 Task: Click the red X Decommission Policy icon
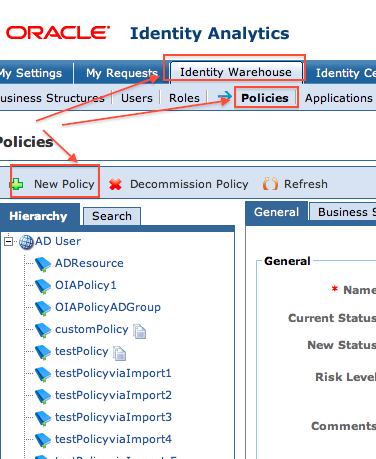(115, 184)
